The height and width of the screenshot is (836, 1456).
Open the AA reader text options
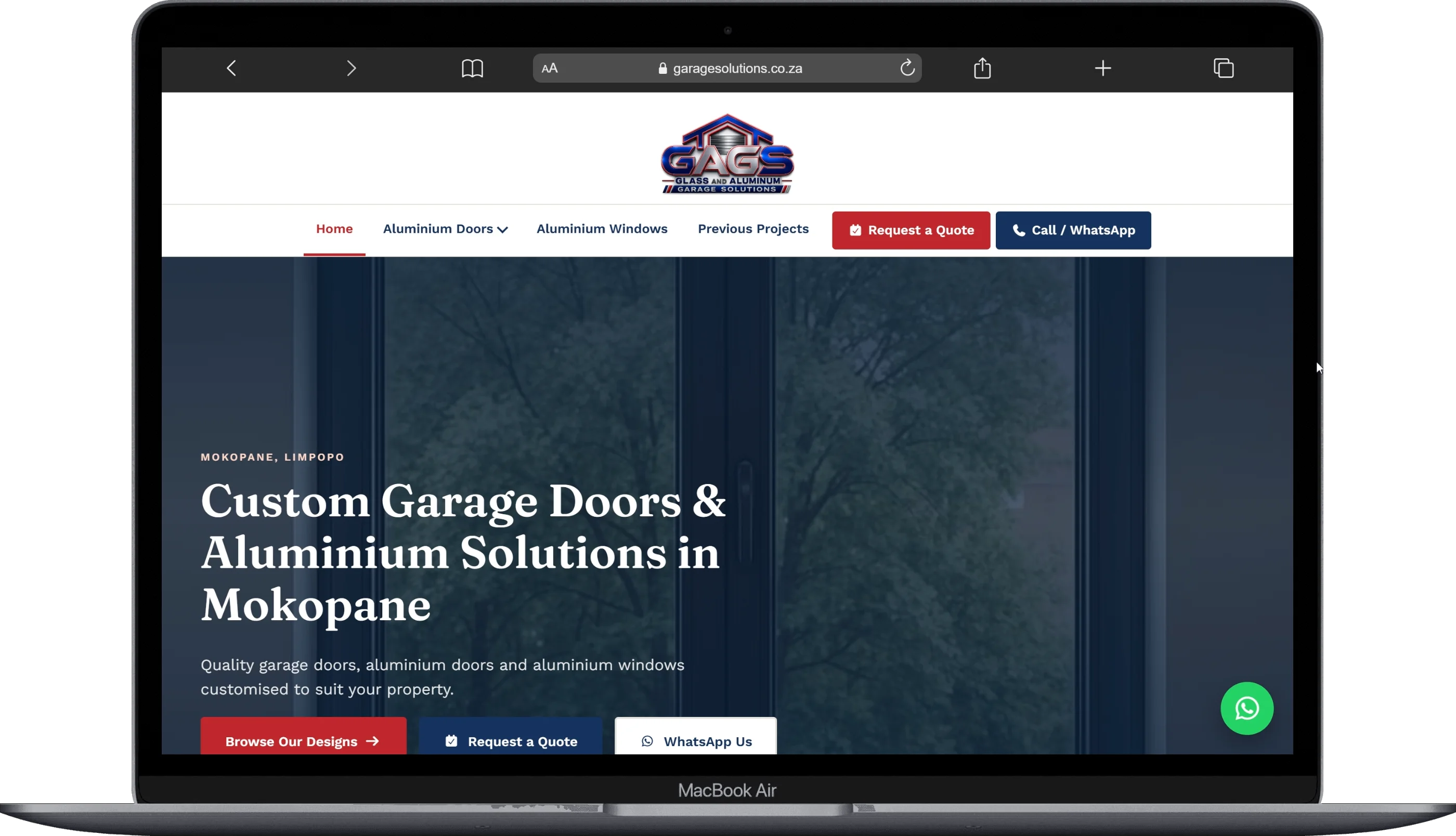pos(550,68)
